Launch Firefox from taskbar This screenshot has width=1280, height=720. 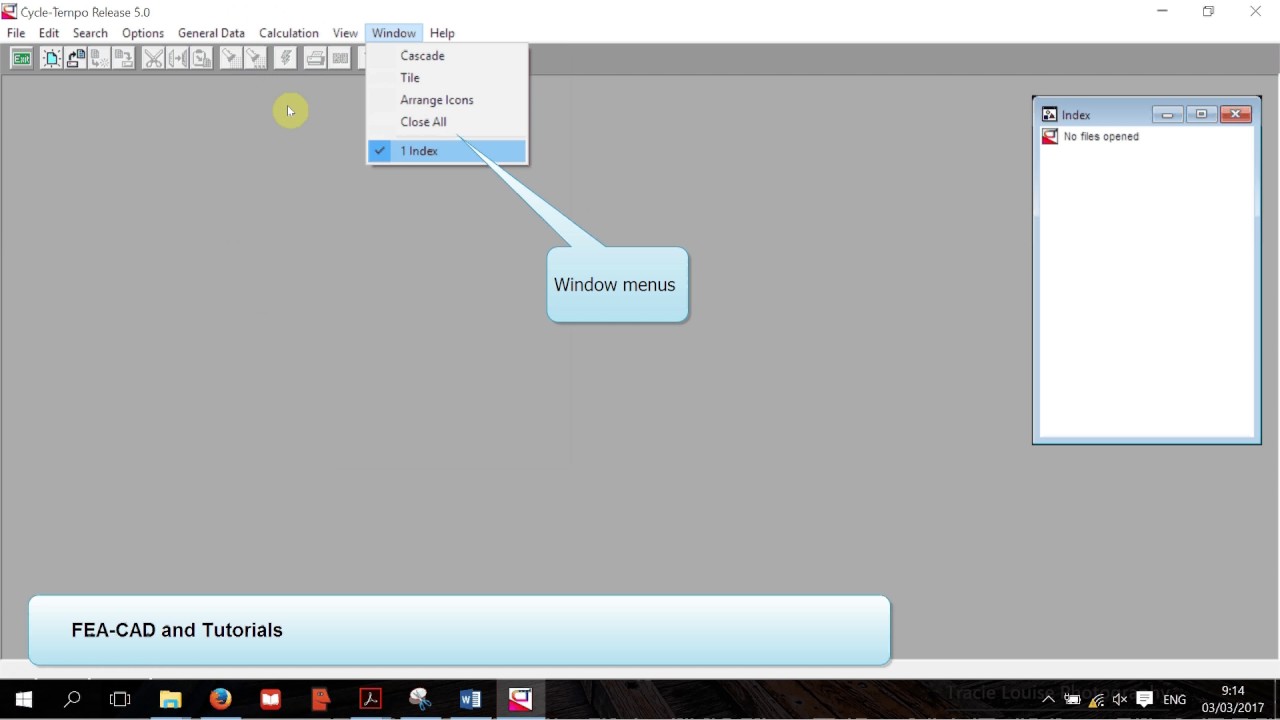[x=220, y=699]
